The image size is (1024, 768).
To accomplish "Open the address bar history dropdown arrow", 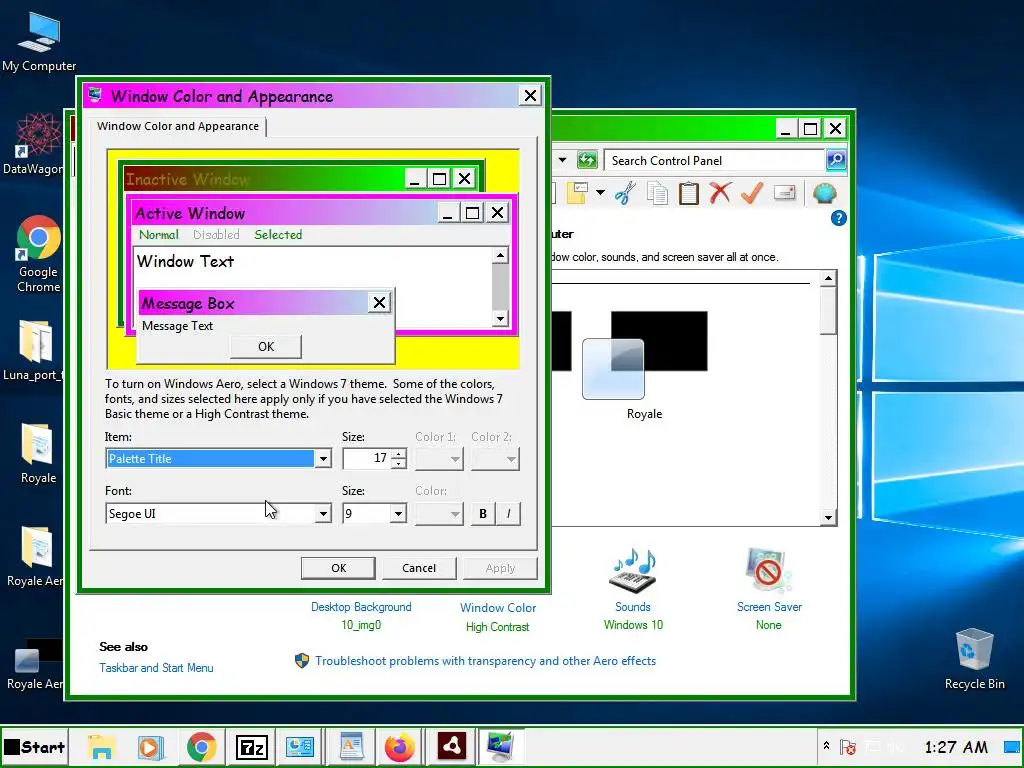I will tap(562, 160).
